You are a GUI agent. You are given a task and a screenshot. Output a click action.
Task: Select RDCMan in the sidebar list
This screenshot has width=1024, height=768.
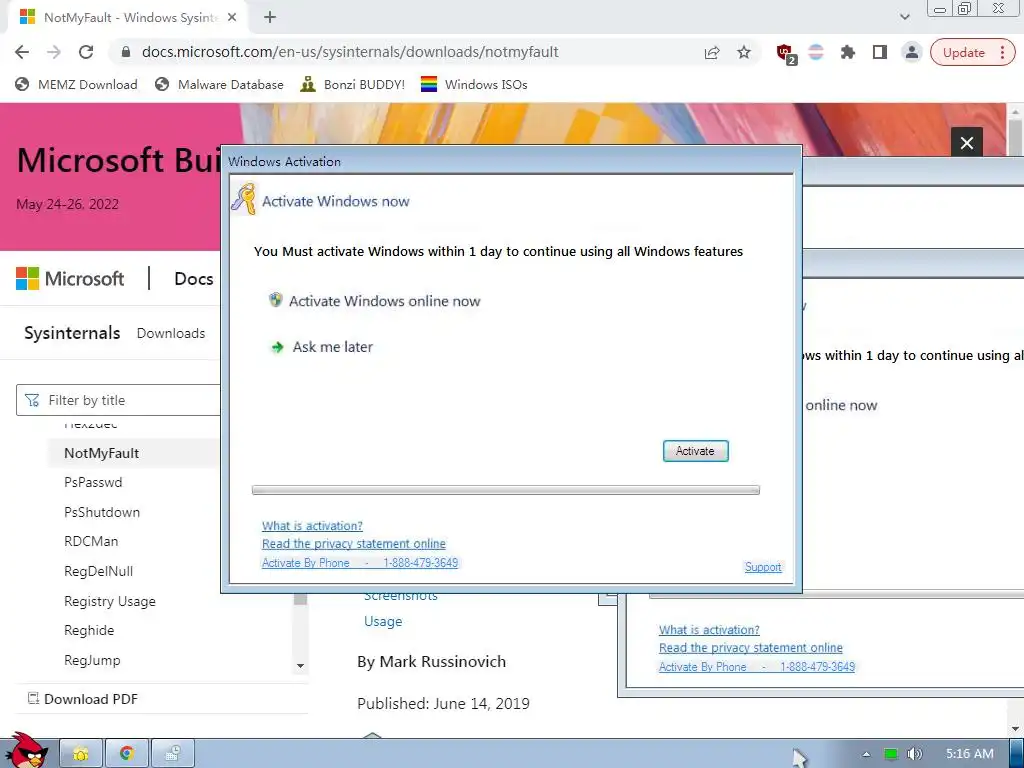(x=91, y=541)
